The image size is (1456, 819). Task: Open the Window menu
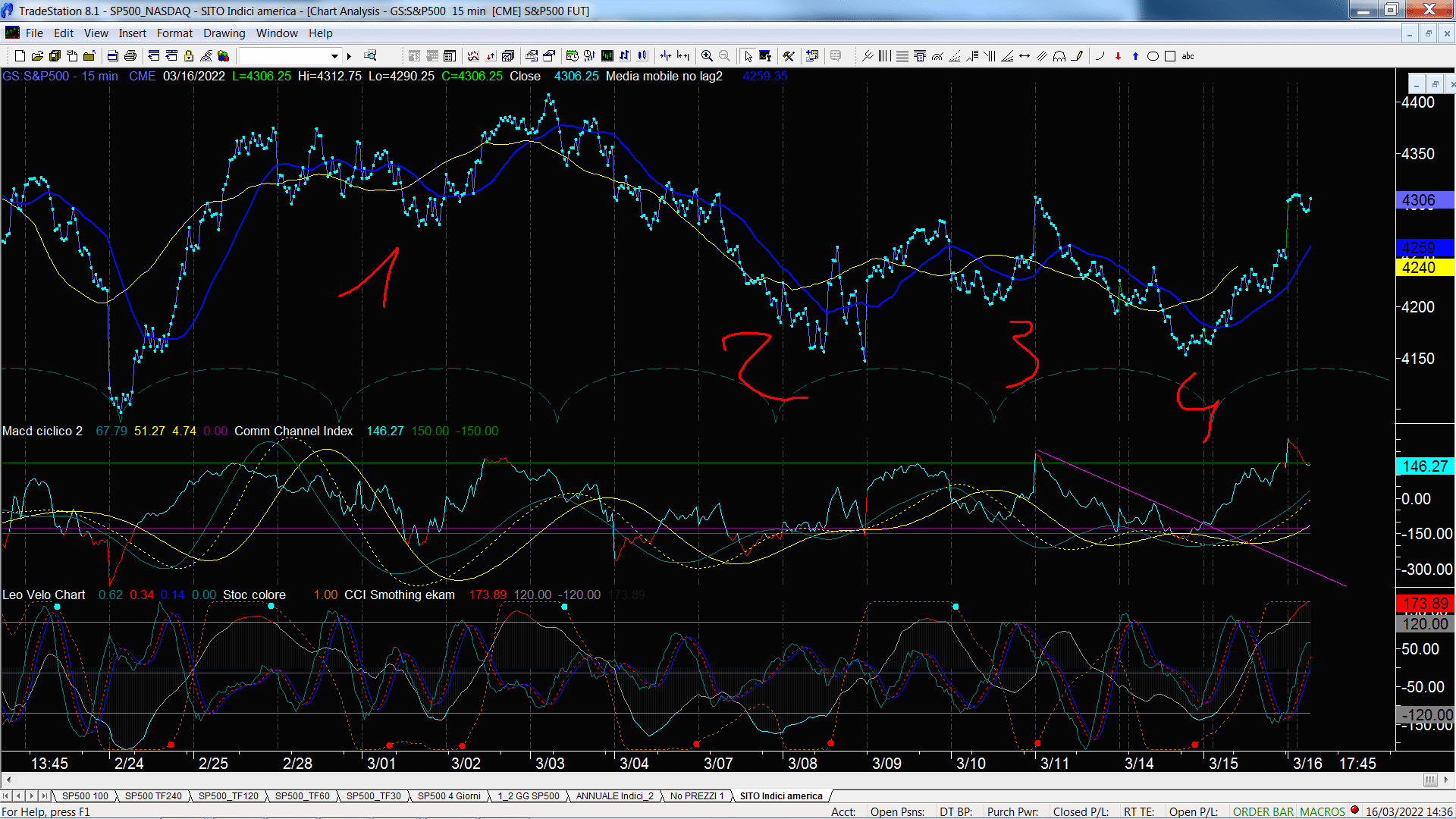(277, 33)
